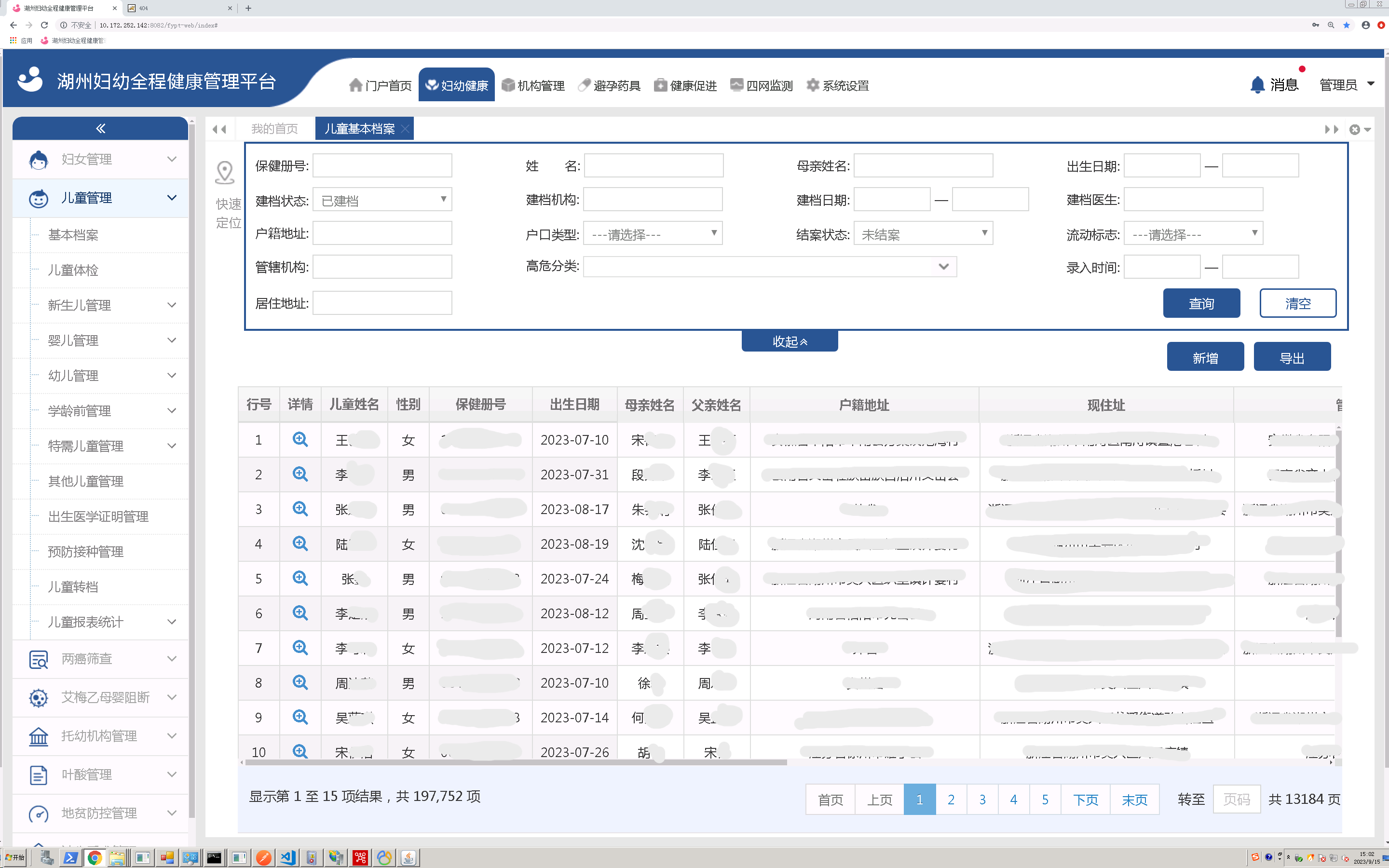
Task: Open detail magnifier for row 4
Action: click(300, 543)
